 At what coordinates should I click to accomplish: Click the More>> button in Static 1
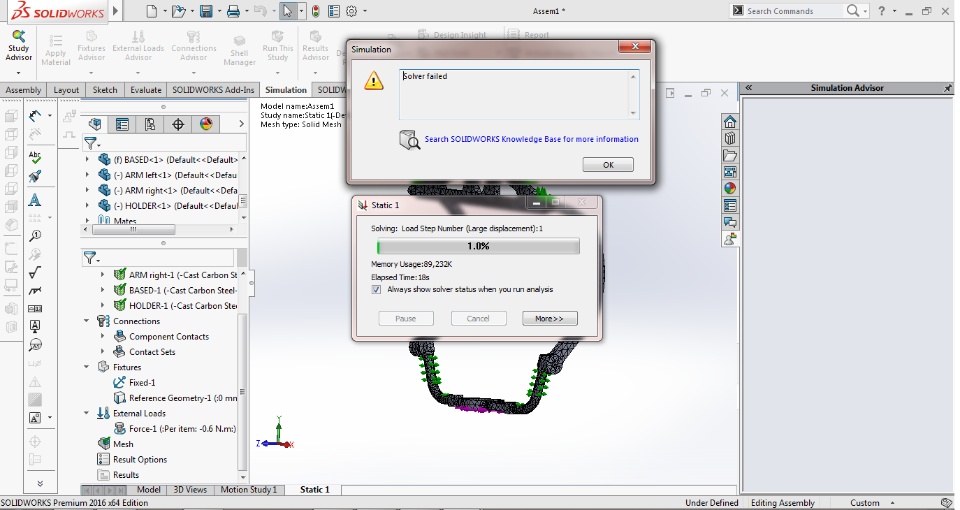pos(549,318)
